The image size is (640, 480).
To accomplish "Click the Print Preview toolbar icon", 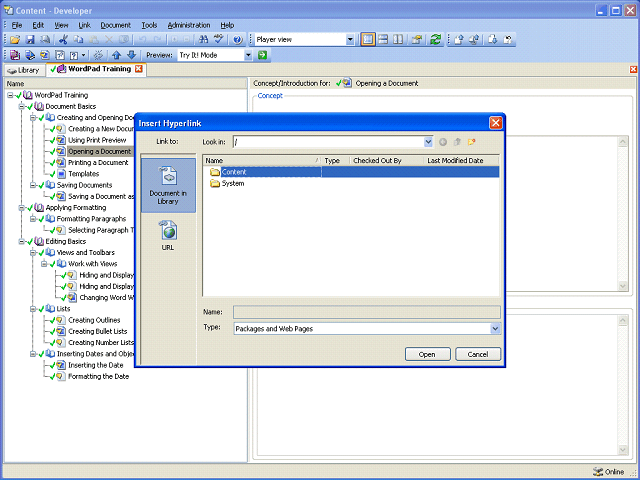I will 45,40.
